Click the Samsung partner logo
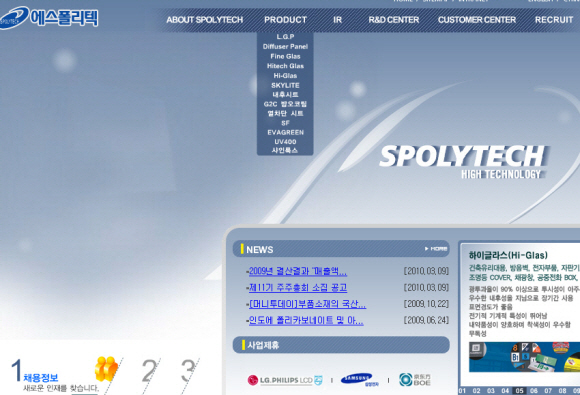The image size is (580, 395). [357, 379]
